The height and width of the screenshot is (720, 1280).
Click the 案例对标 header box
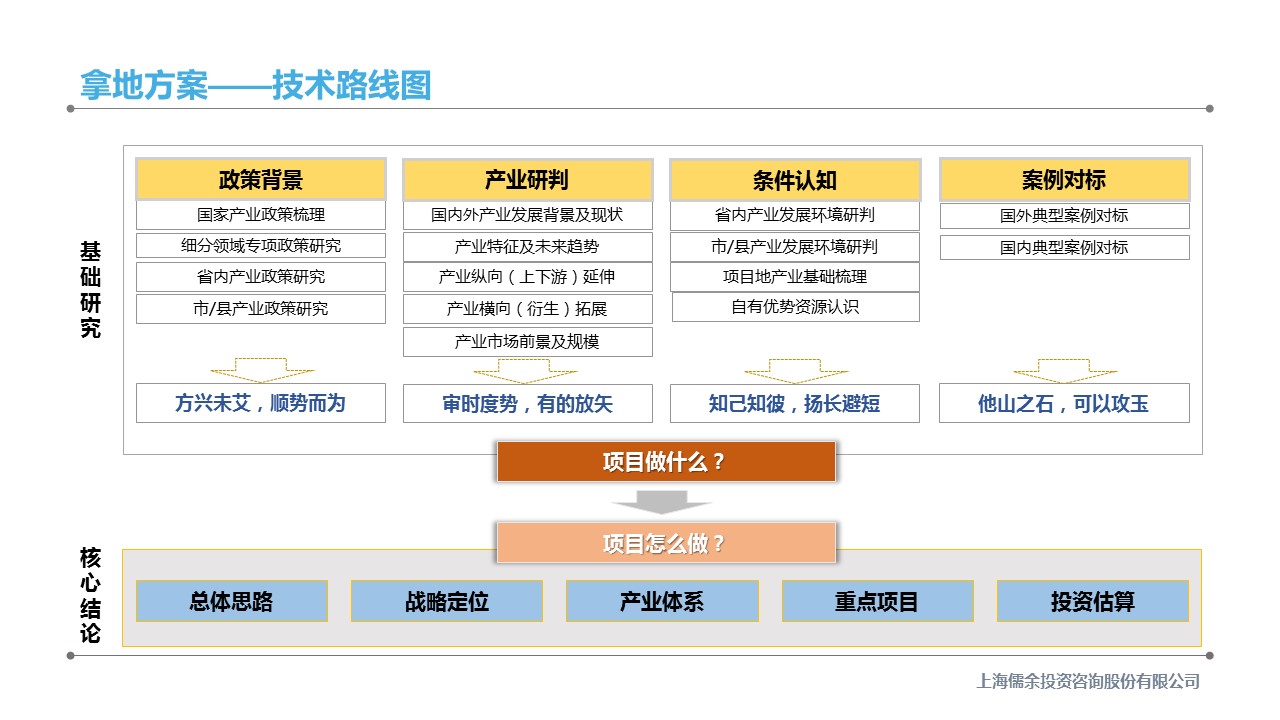pyautogui.click(x=1065, y=180)
